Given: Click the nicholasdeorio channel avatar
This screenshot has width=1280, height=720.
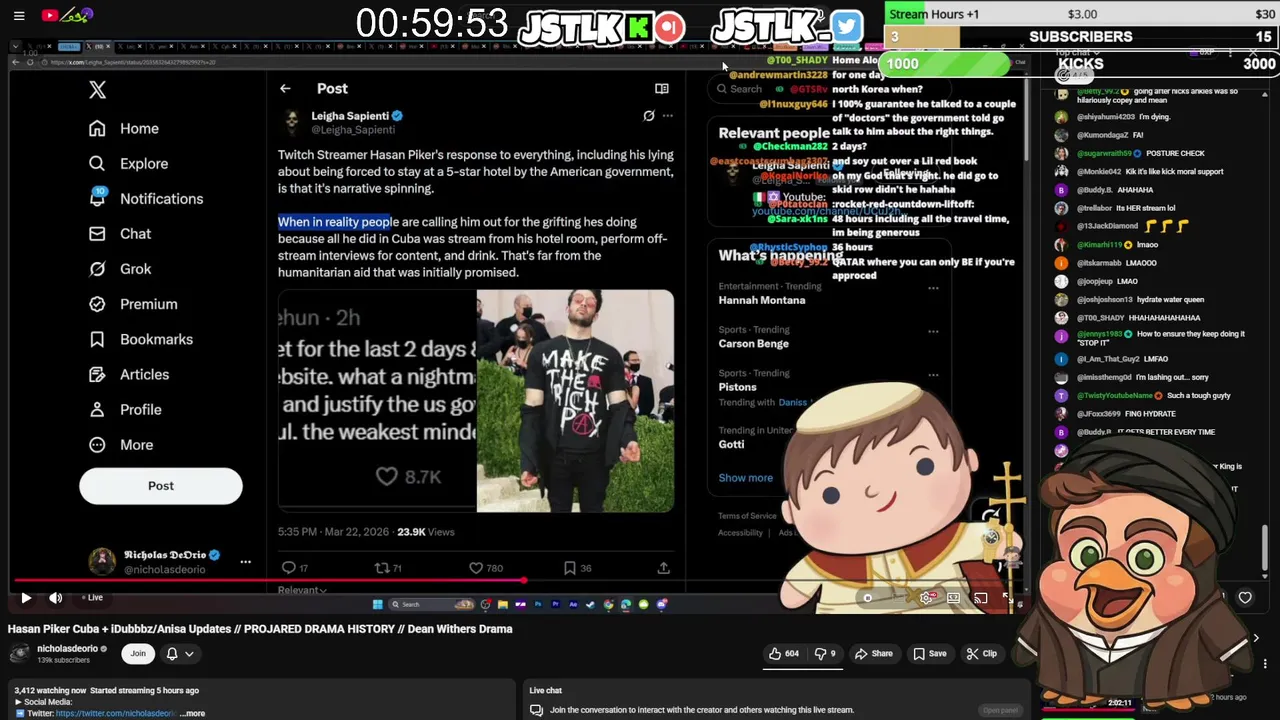Looking at the screenshot, I should 19,653.
